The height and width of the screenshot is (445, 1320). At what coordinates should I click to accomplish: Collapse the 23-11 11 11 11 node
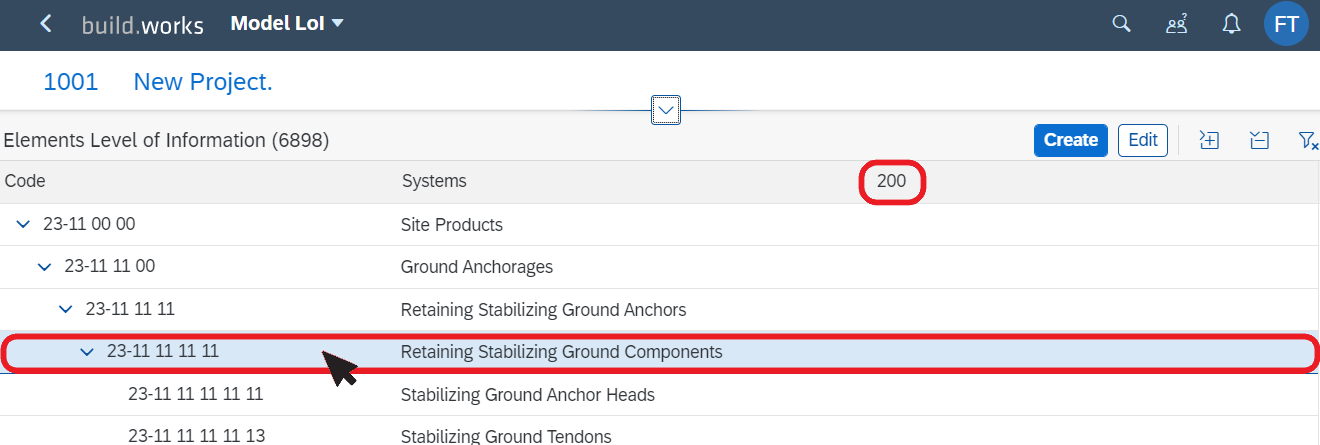click(x=87, y=352)
